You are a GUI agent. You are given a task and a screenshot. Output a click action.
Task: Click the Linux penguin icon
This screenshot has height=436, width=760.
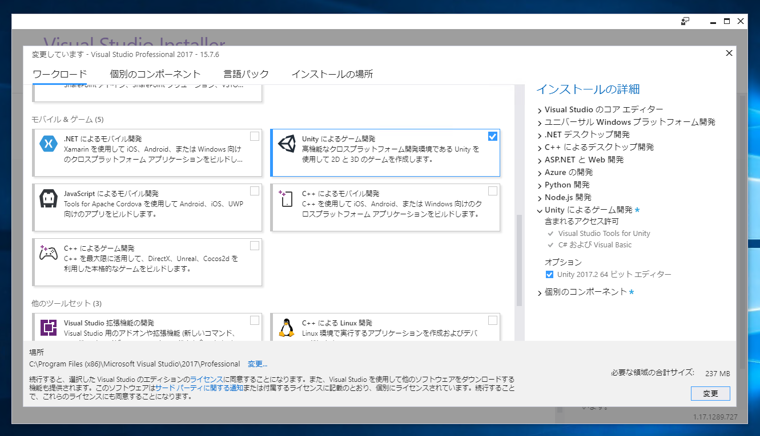286,328
